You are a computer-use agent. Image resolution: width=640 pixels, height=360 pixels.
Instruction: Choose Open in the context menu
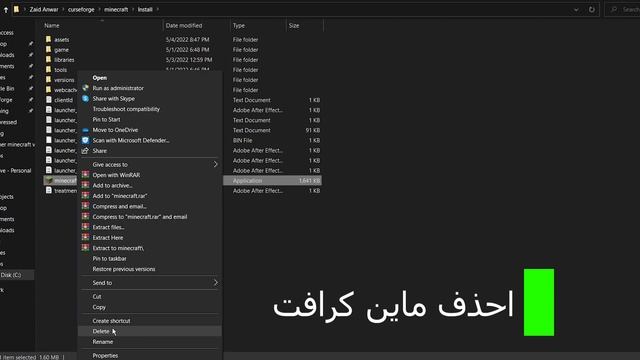tap(100, 78)
